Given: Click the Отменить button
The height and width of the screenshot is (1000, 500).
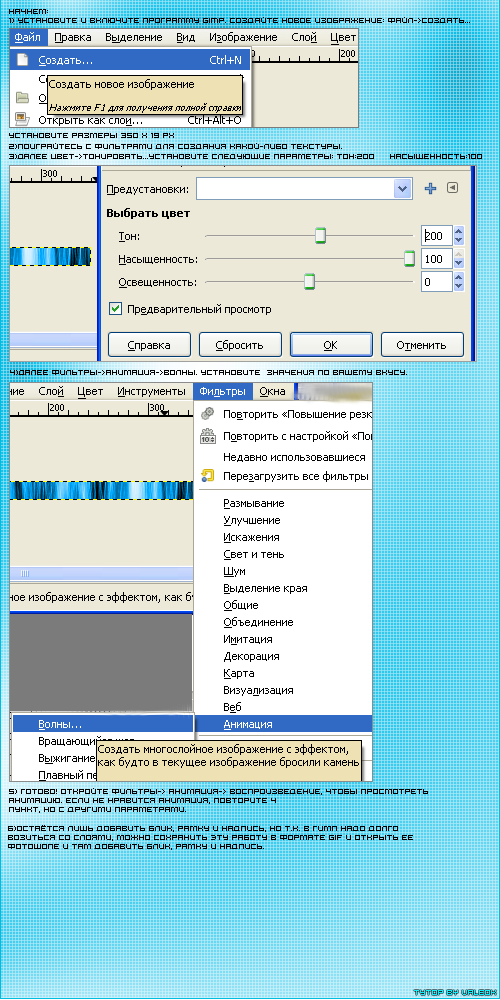Looking at the screenshot, I should tap(422, 345).
